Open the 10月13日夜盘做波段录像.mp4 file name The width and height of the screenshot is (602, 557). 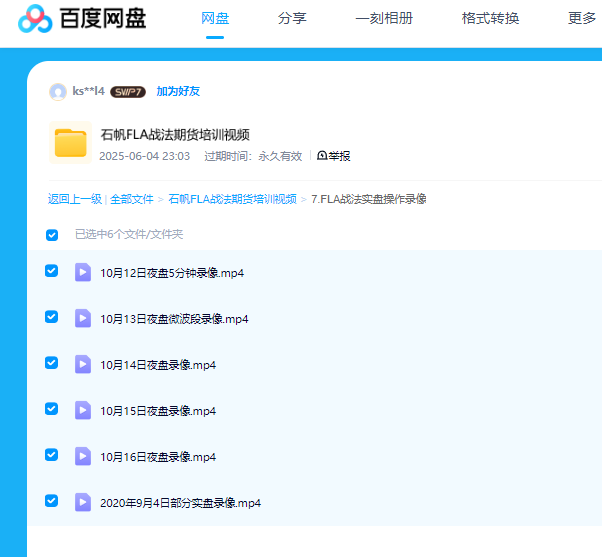coord(174,319)
